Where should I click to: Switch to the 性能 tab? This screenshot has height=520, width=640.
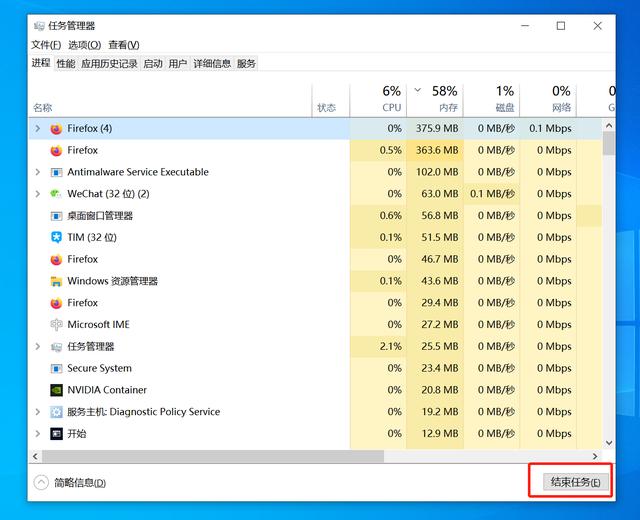66,64
